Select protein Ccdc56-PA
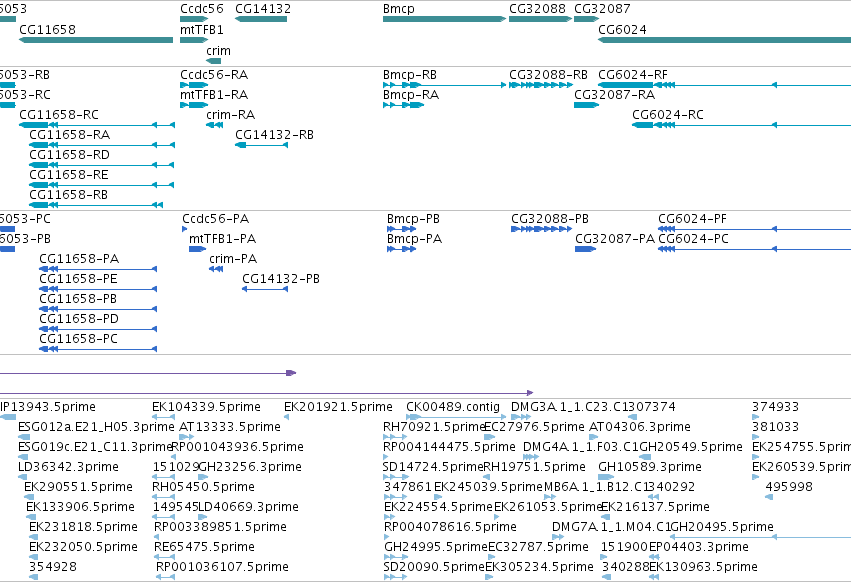This screenshot has height=582, width=851. click(185, 229)
